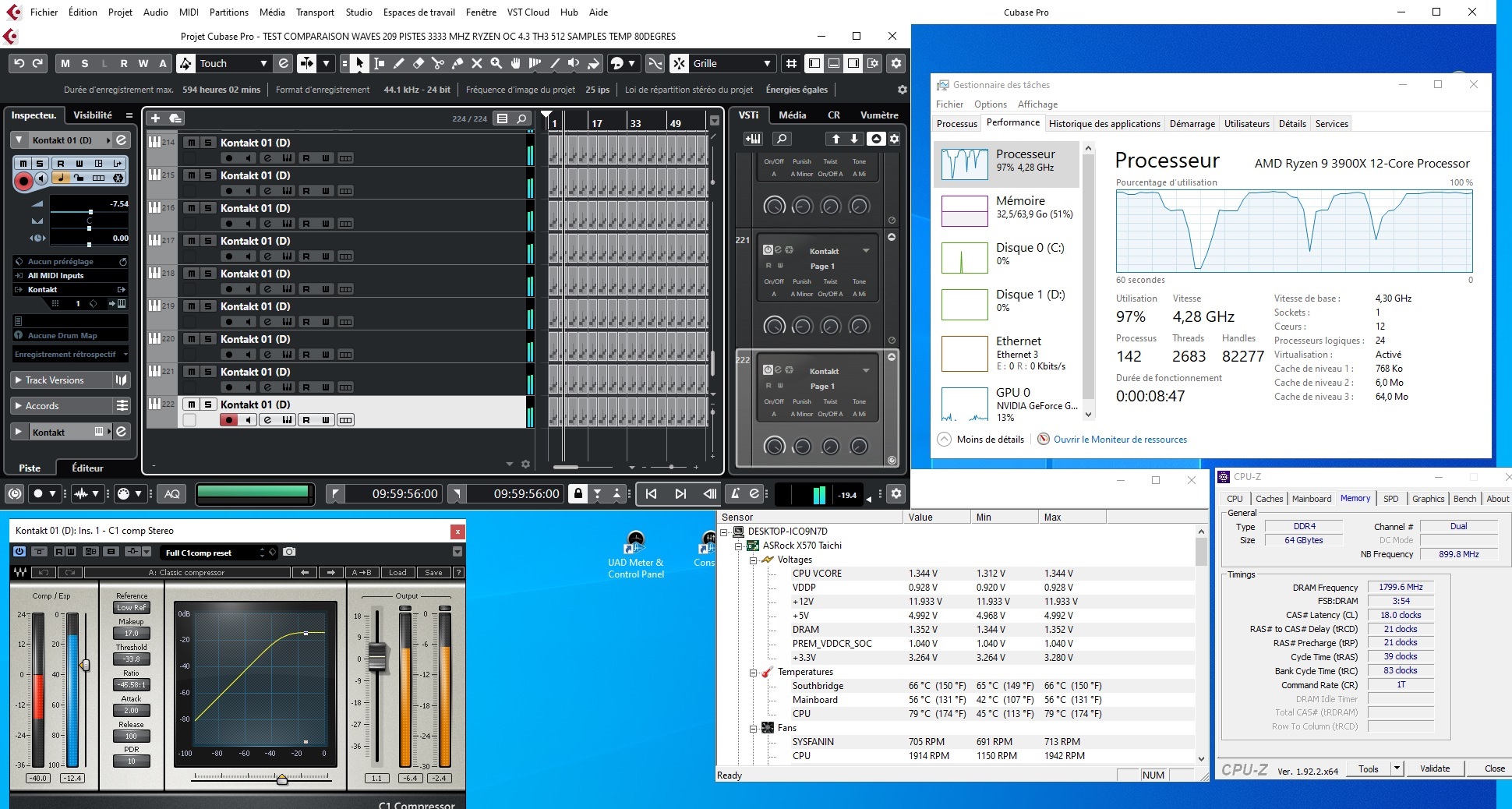Viewport: 1512px width, 809px height.
Task: Click Ouvrir le Moniteur de ressources link
Action: (1119, 440)
